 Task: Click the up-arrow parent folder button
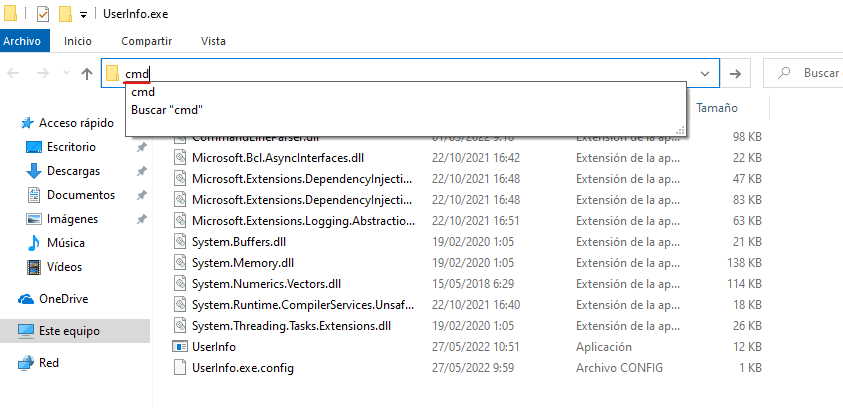coord(87,74)
